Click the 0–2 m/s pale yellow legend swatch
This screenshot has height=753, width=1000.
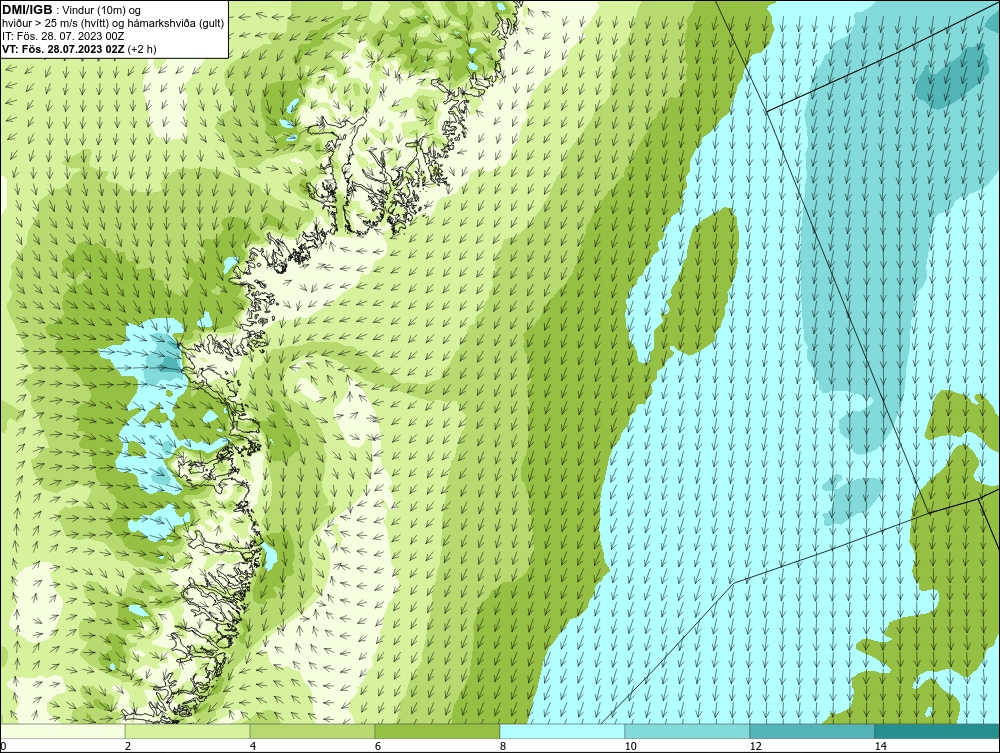click(62, 731)
